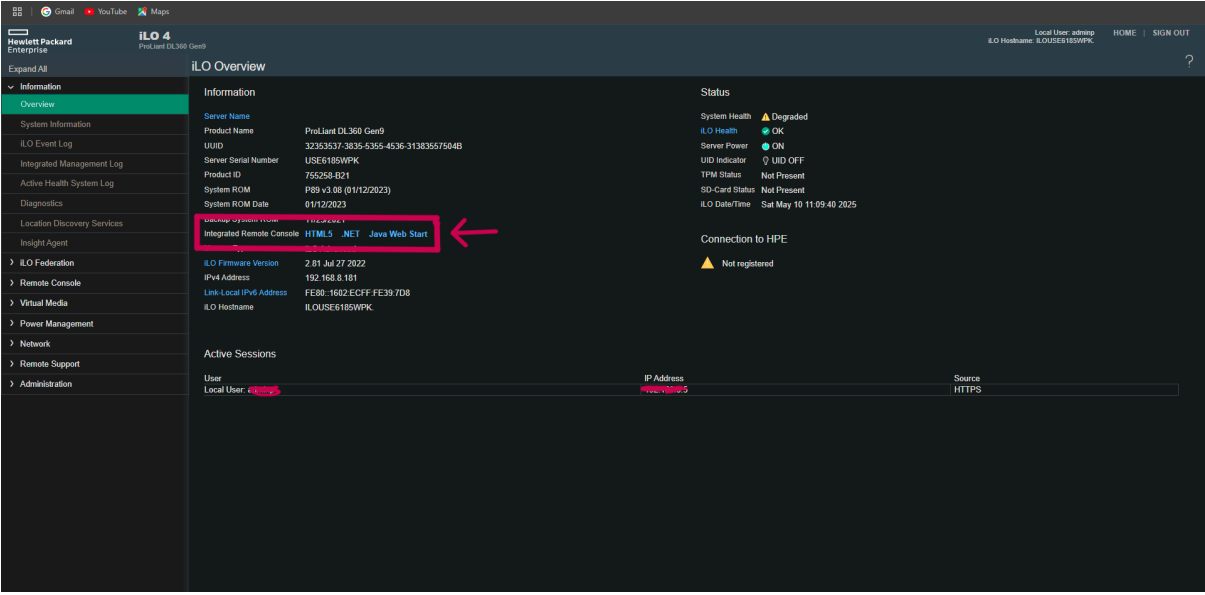Launch the .NET remote console

[350, 234]
